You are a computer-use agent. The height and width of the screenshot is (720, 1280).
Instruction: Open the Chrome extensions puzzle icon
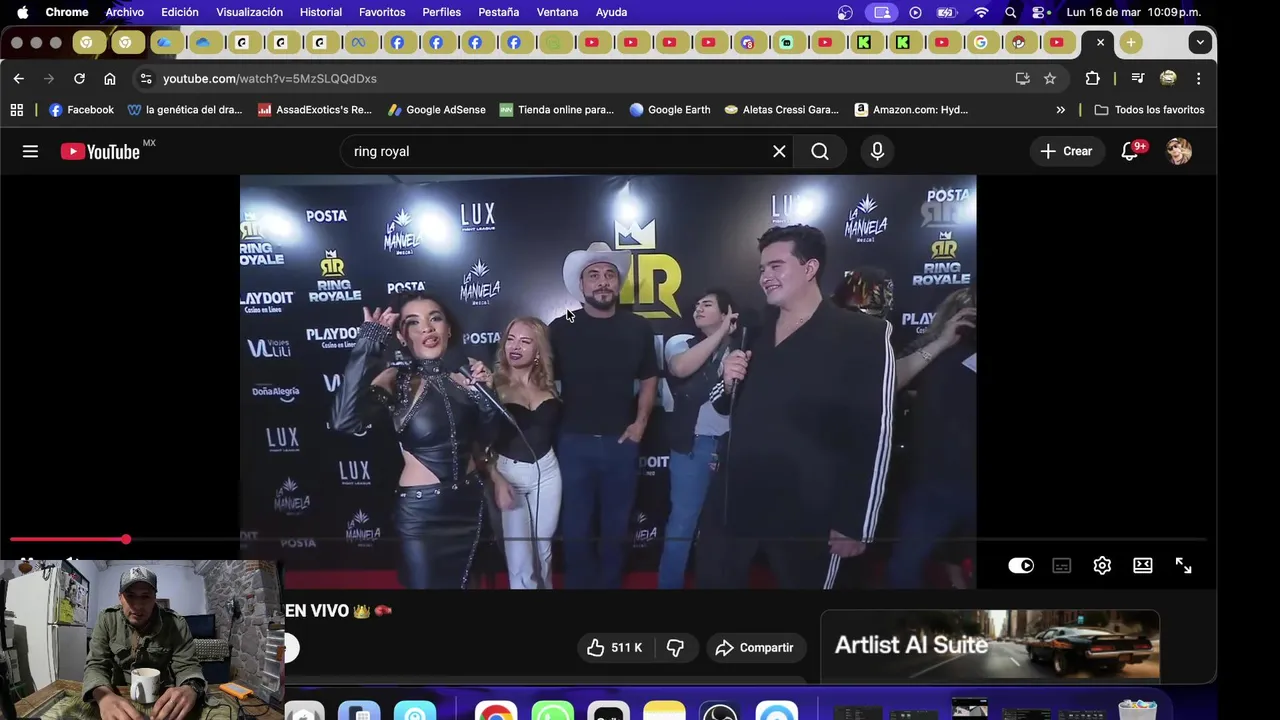pos(1092,78)
